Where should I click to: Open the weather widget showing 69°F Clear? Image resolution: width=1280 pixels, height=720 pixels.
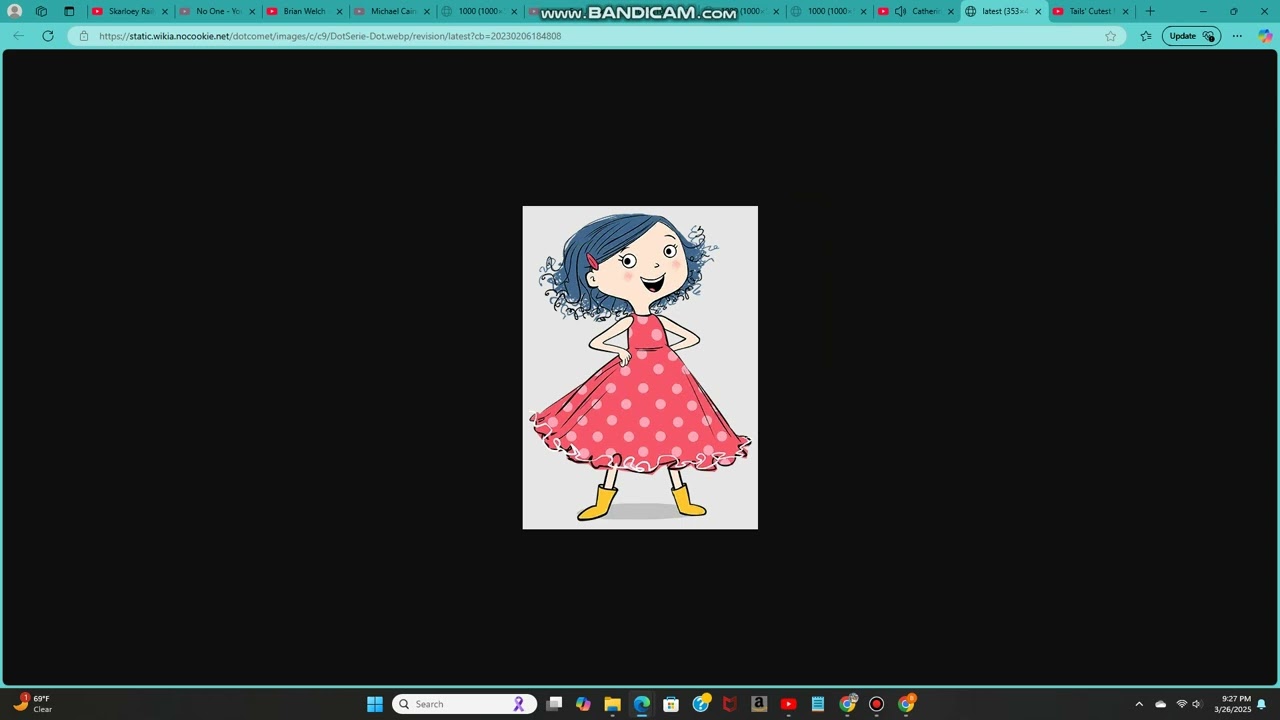tap(32, 704)
